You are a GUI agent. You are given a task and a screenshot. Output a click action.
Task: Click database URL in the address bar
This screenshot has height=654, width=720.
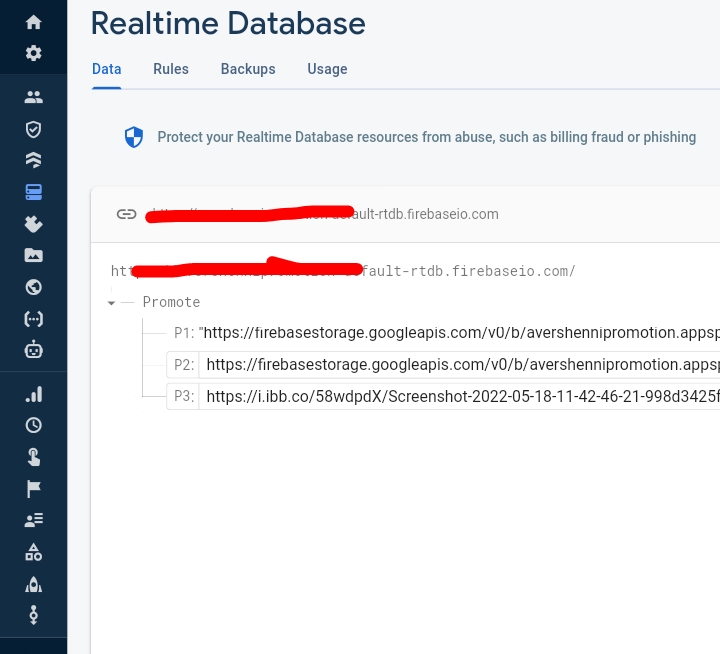pos(323,214)
